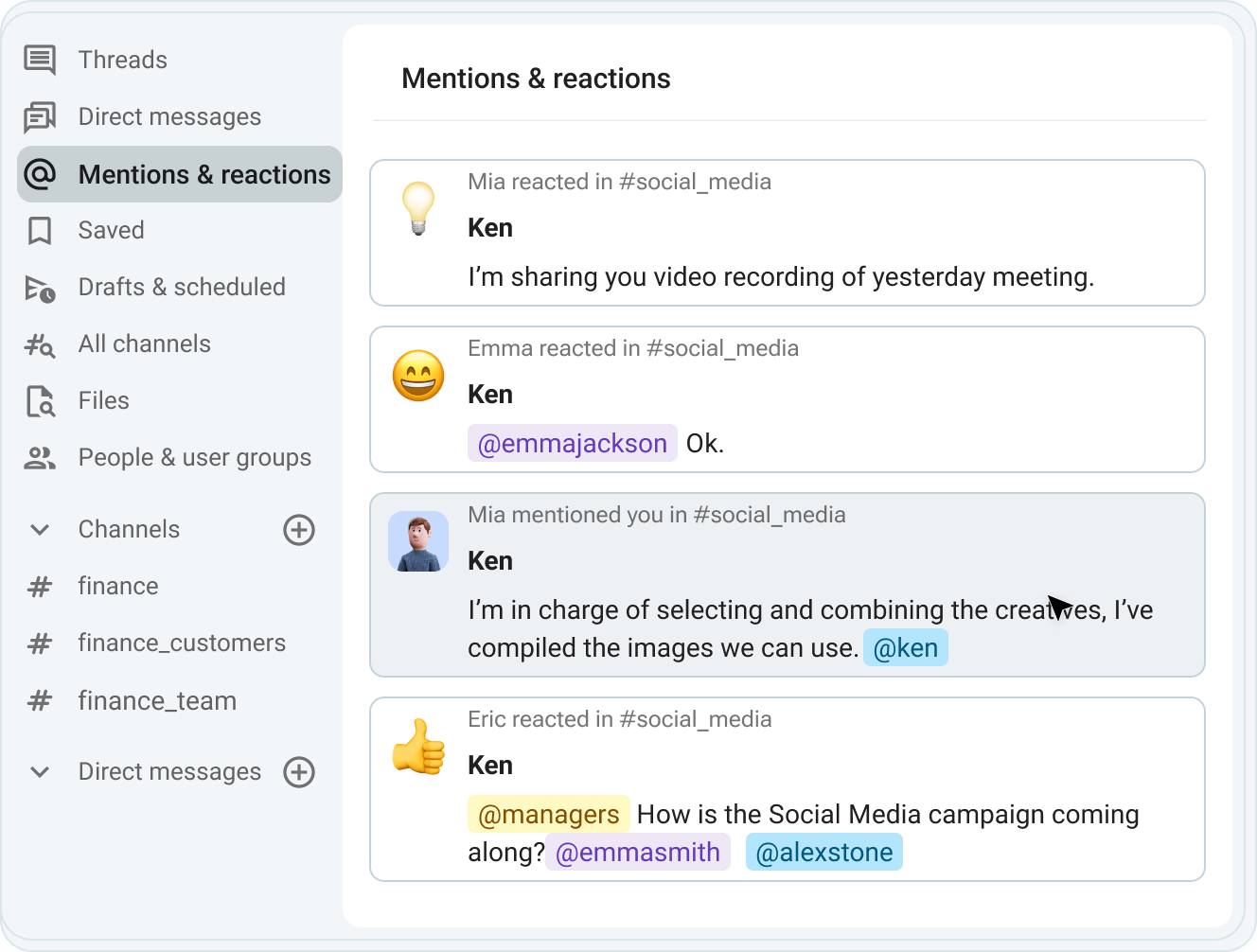
Task: Click the @alexstone mention tag
Action: [824, 852]
